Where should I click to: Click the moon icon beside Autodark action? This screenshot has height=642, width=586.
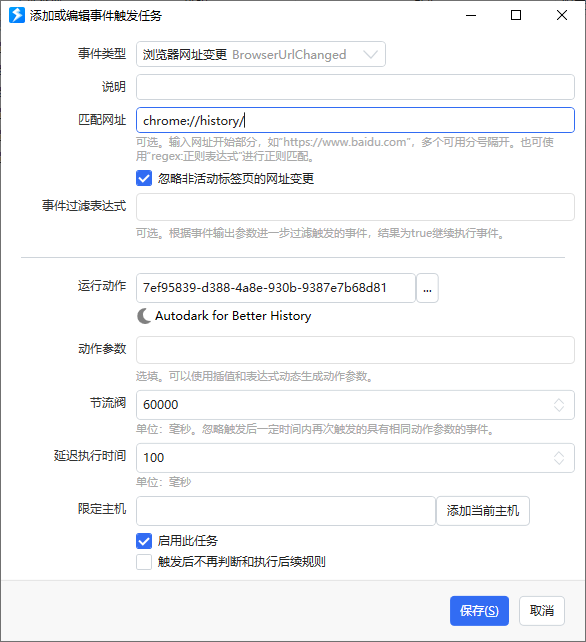[x=144, y=316]
